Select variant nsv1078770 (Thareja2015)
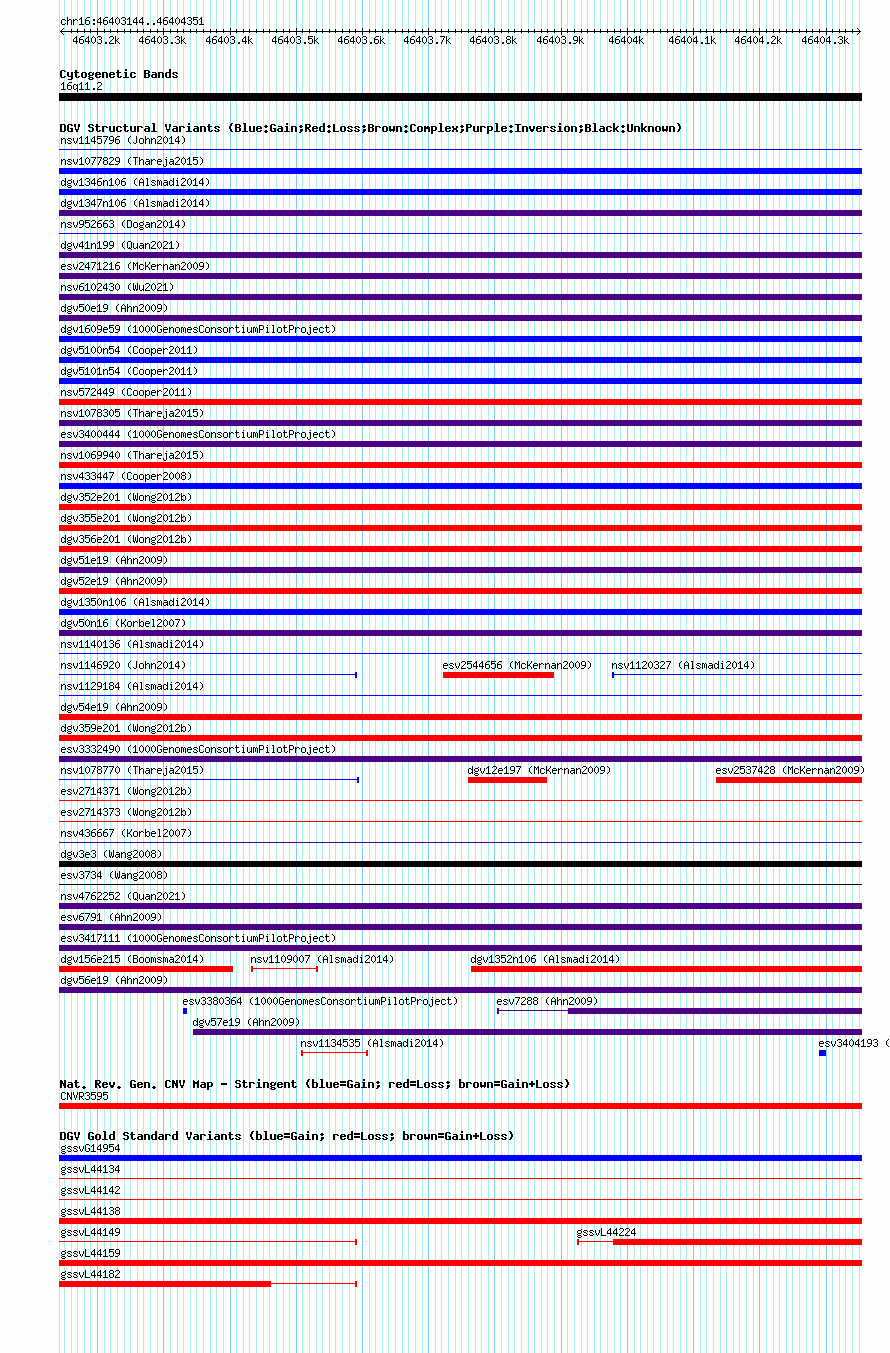 (x=209, y=780)
